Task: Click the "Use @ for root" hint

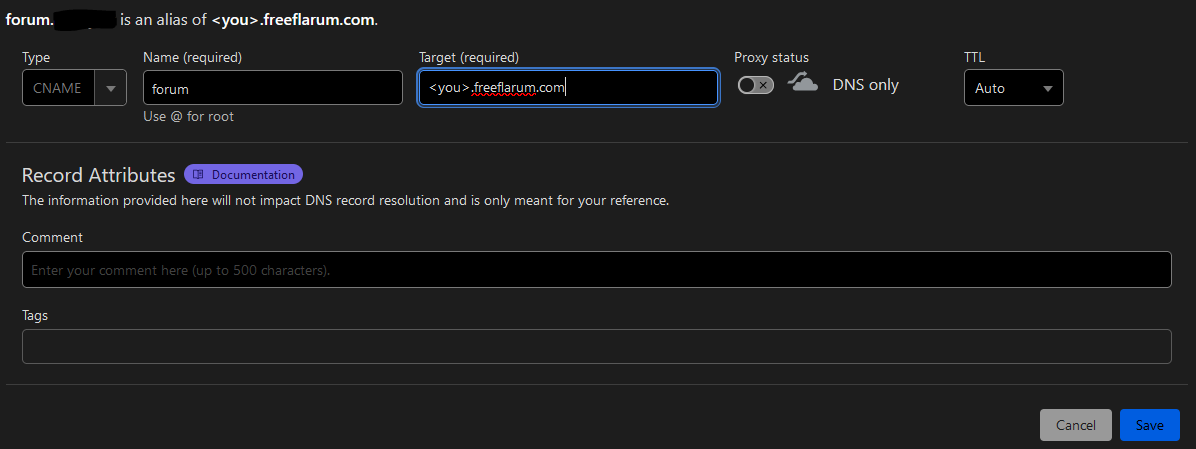Action: pyautogui.click(x=188, y=117)
